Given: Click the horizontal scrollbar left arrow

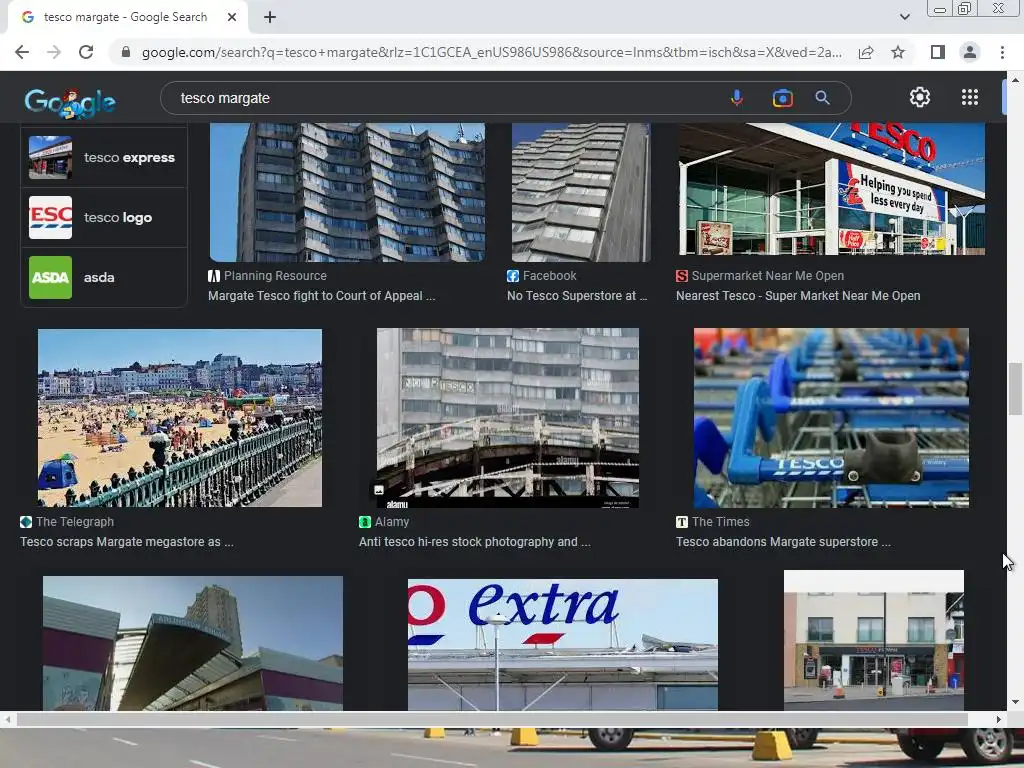Looking at the screenshot, I should [7, 720].
